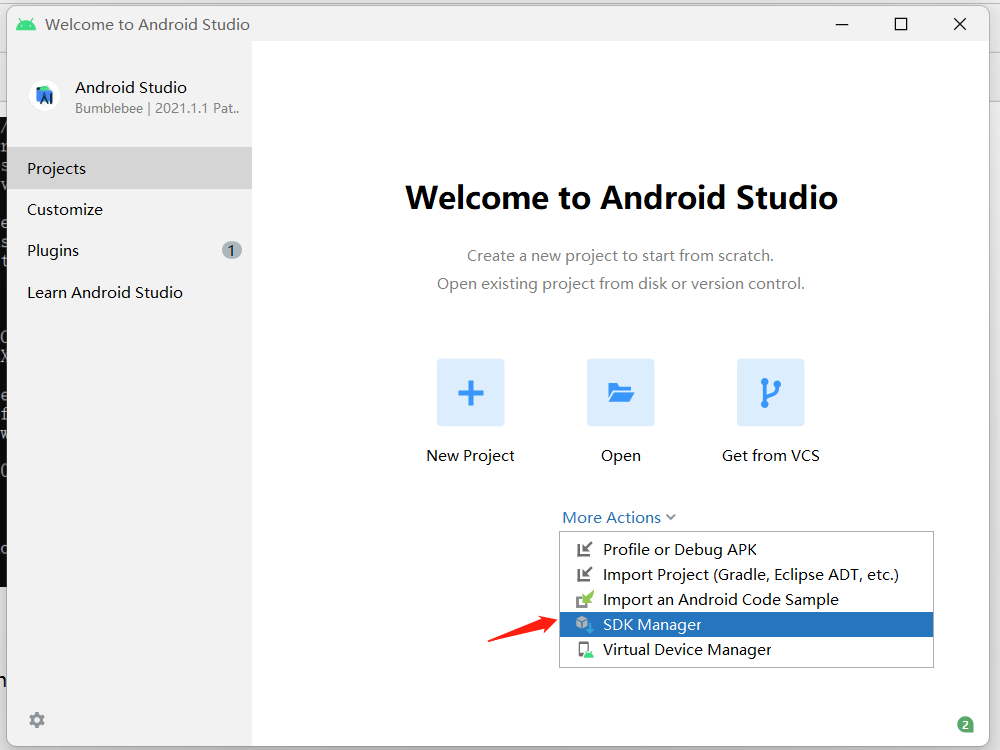
Task: Select the Projects tab
Action: (x=129, y=168)
